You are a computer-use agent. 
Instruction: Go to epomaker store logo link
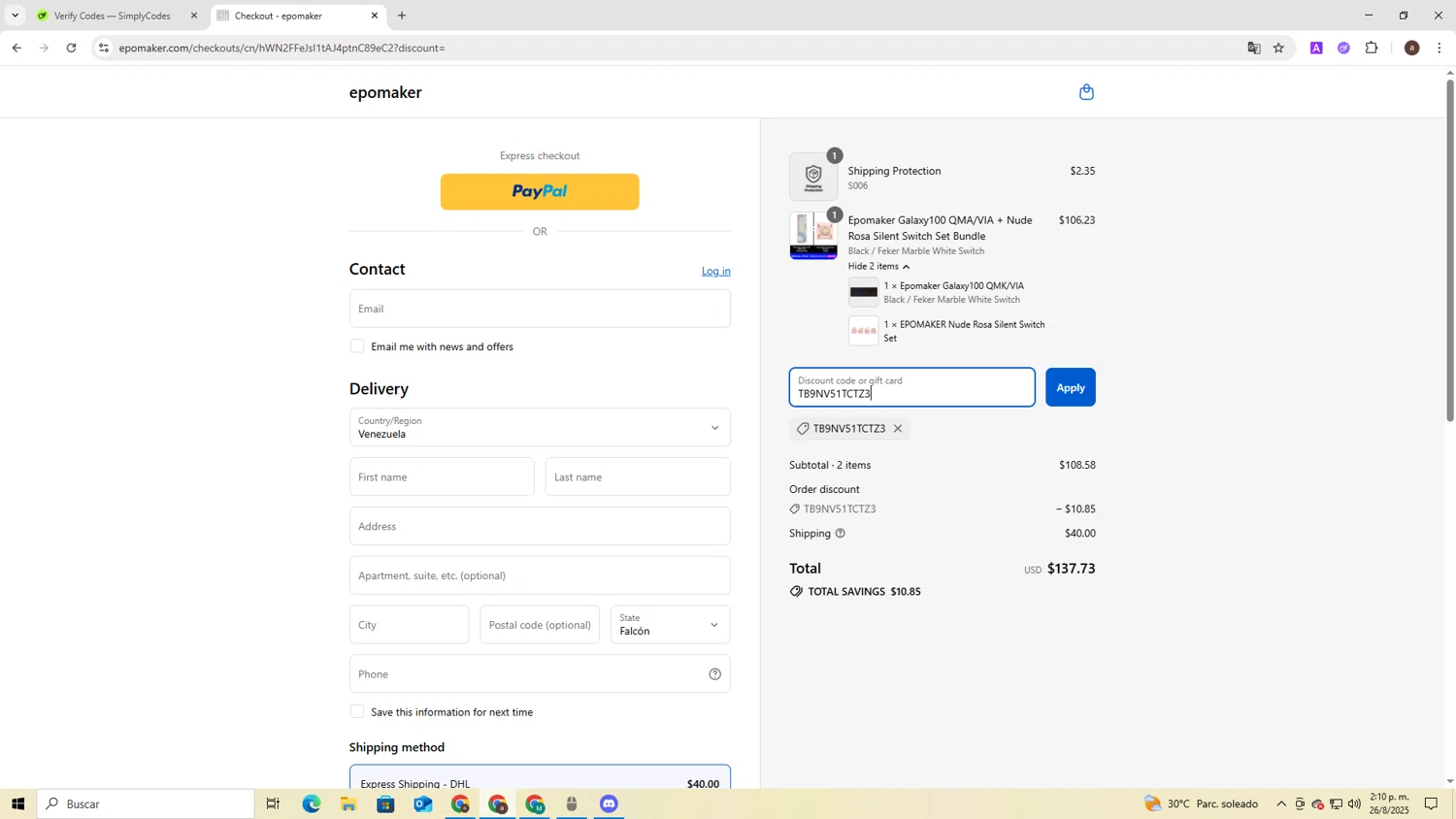[385, 93]
